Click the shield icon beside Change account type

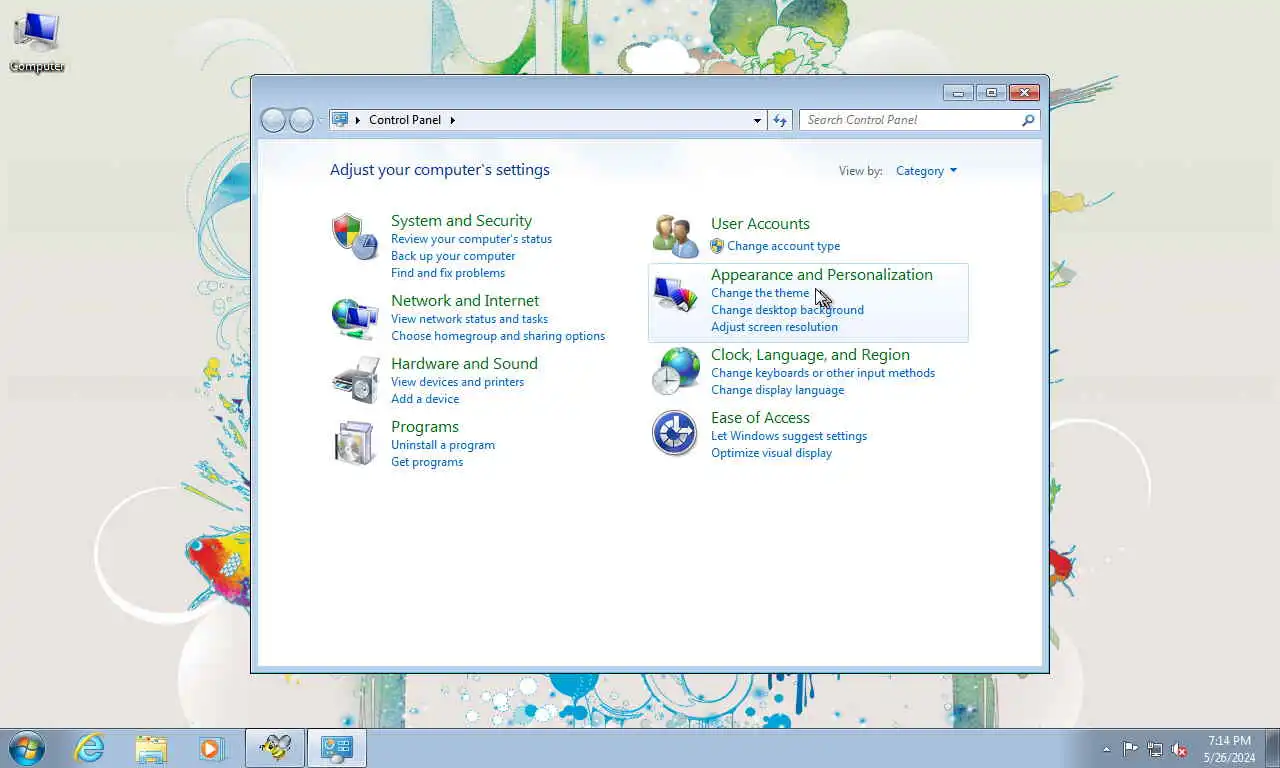tap(717, 246)
